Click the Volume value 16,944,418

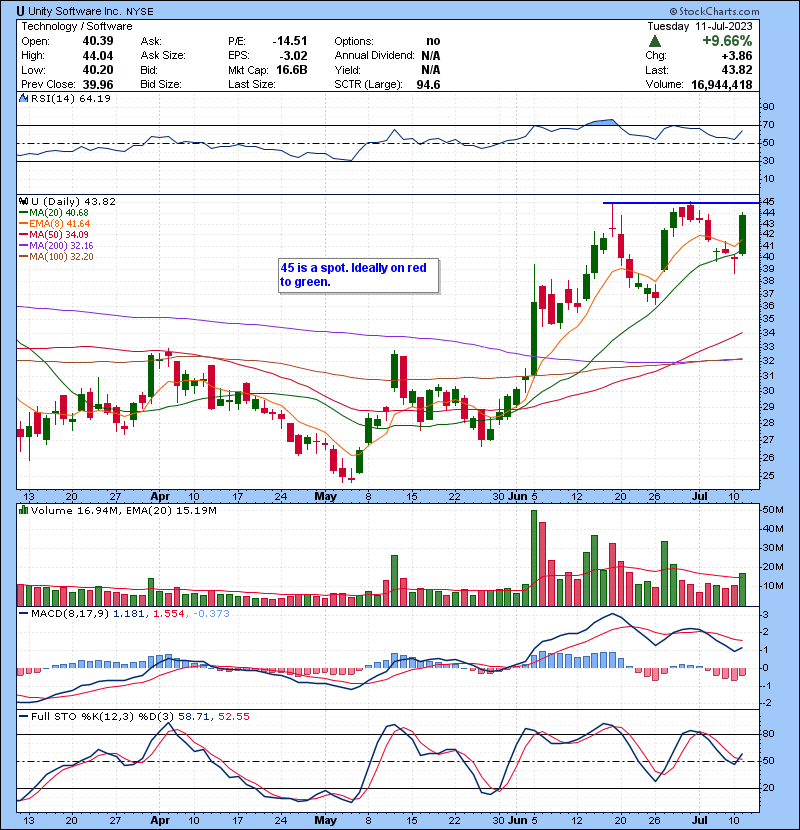722,85
